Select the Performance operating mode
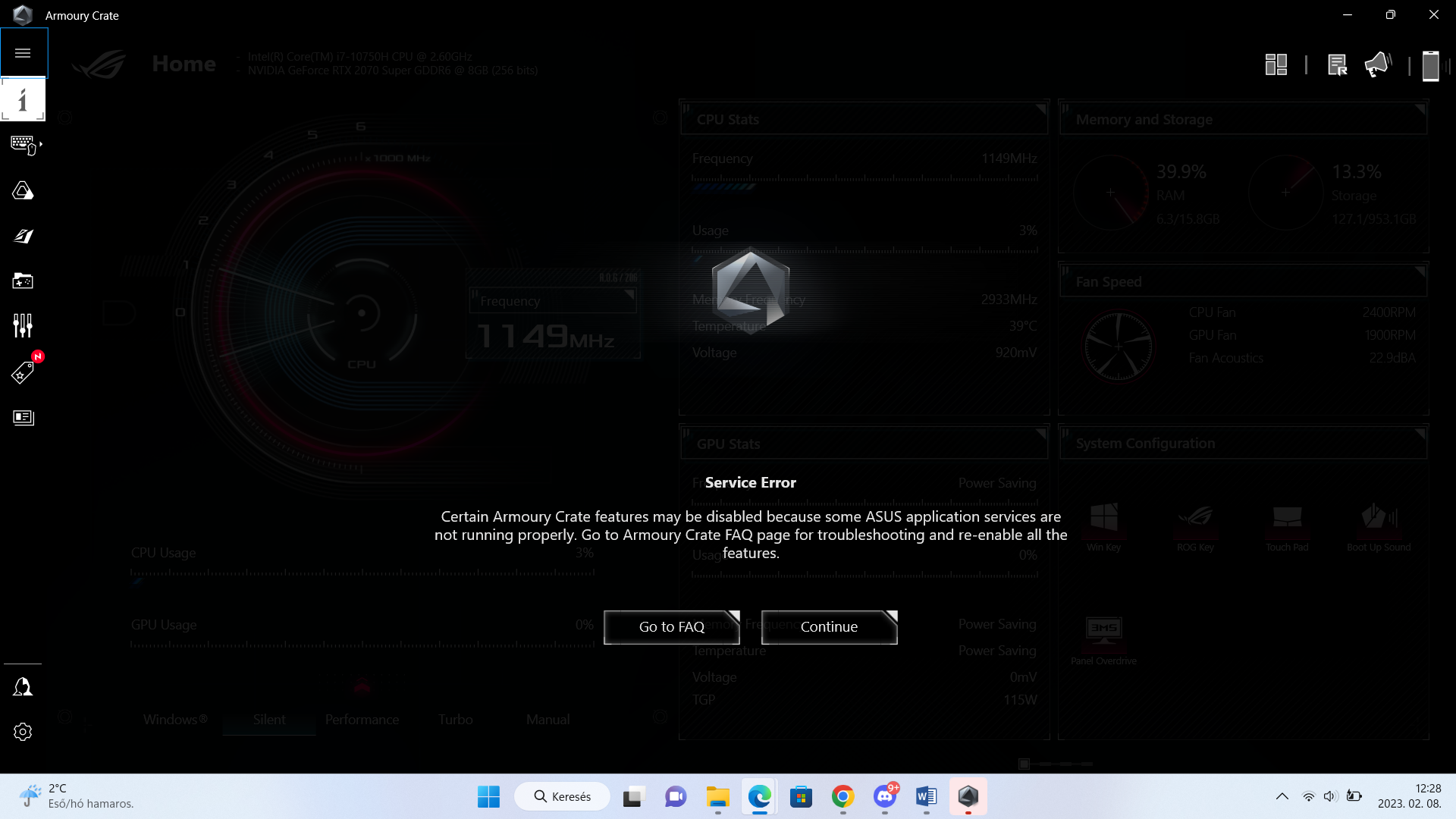 click(x=362, y=720)
